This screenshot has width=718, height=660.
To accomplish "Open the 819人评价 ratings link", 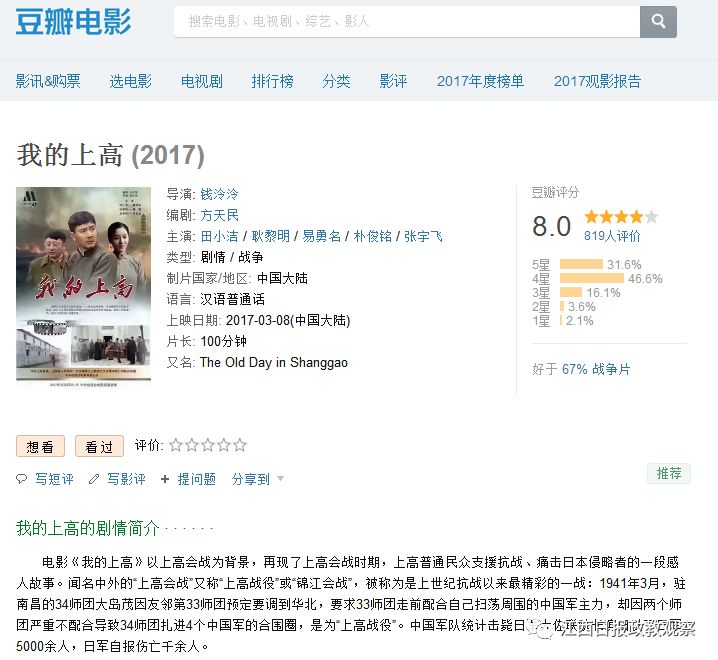I will click(612, 236).
